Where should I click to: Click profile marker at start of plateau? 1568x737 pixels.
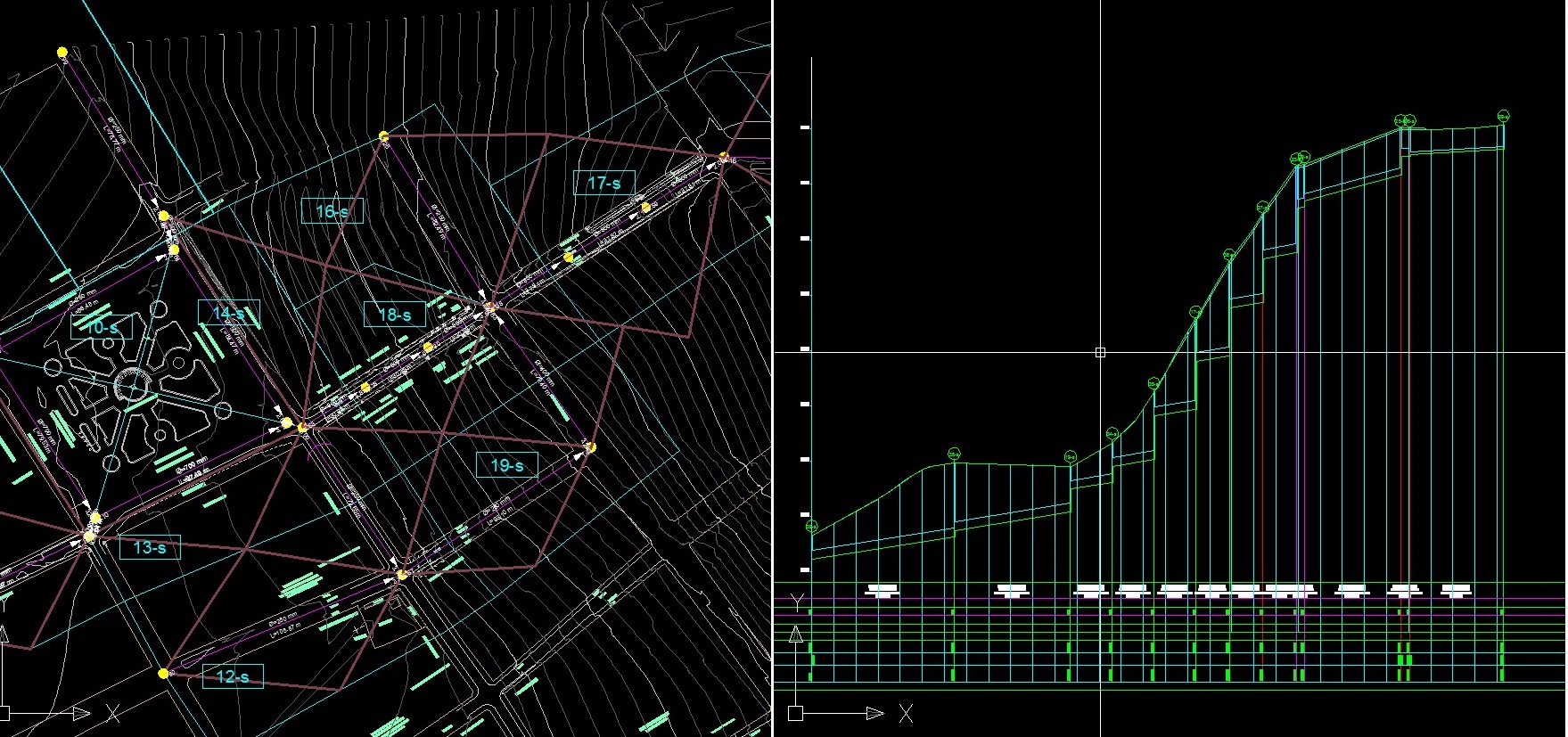pyautogui.click(x=954, y=454)
